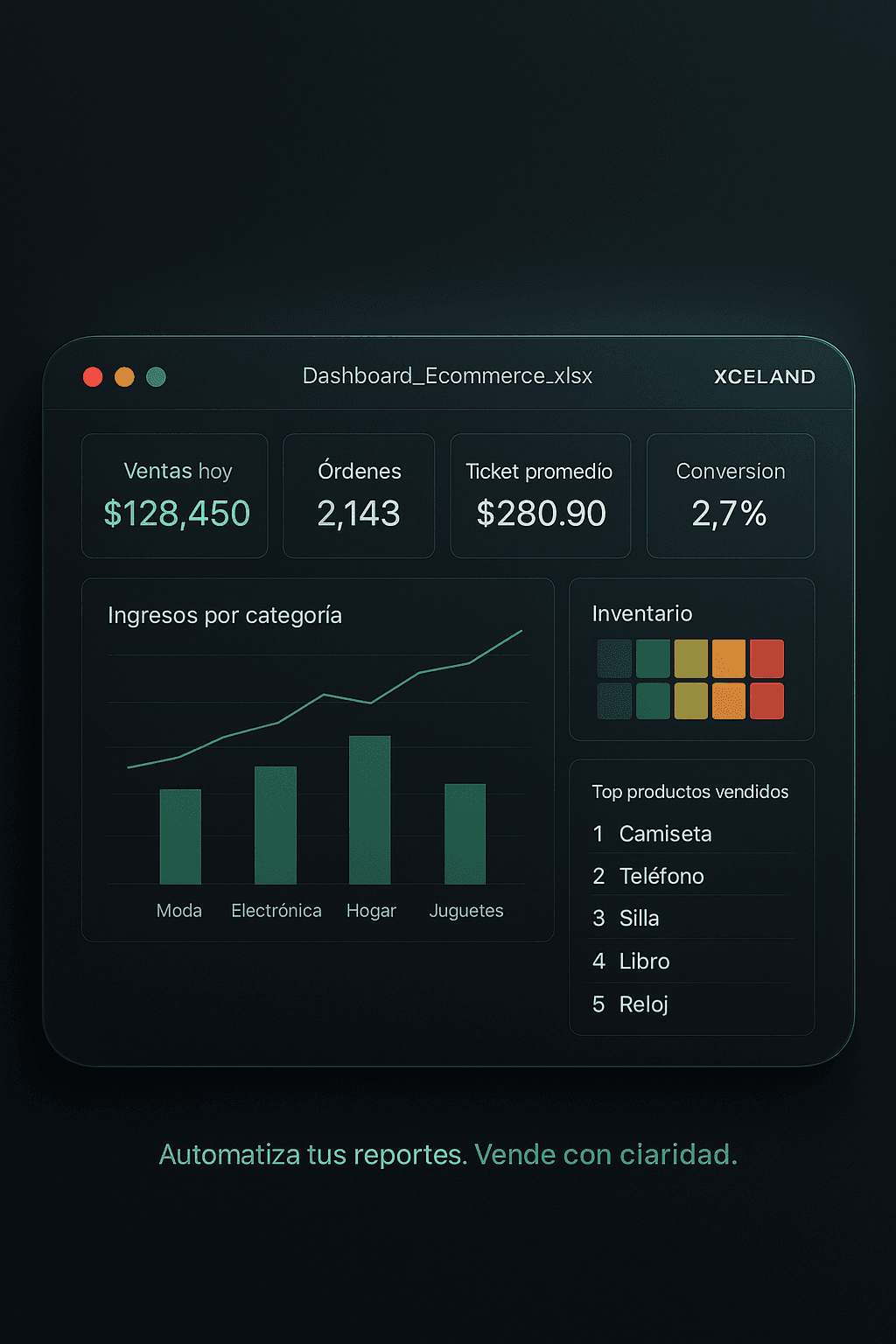Select the Camiseta product row
Screen dimensions: 896x1344
pos(692,834)
